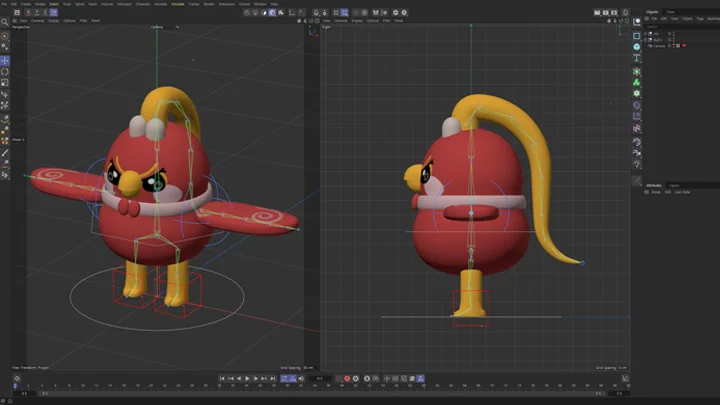
Task: Click the highlighted icon atop right palette
Action: coord(636,22)
